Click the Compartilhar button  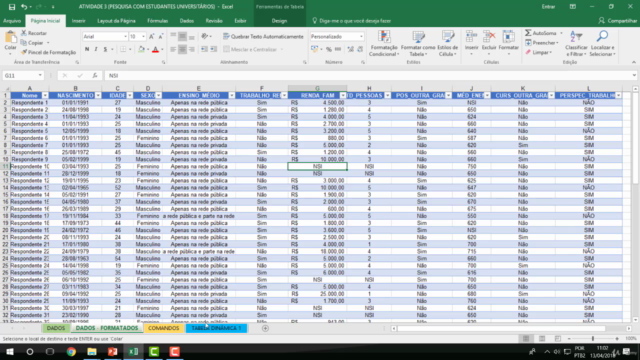[x=617, y=21]
